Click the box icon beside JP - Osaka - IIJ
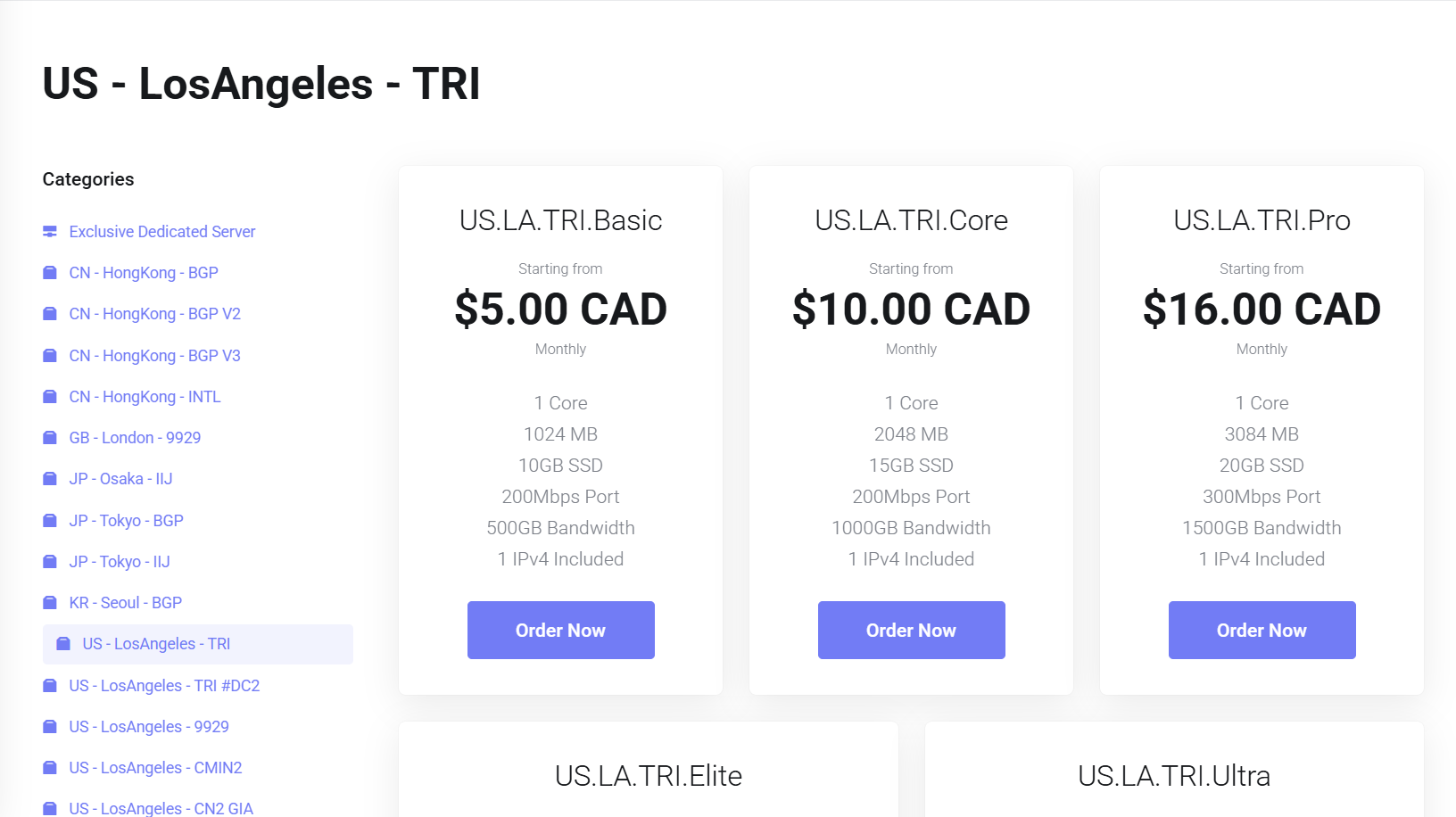Image resolution: width=1456 pixels, height=817 pixels. click(50, 479)
